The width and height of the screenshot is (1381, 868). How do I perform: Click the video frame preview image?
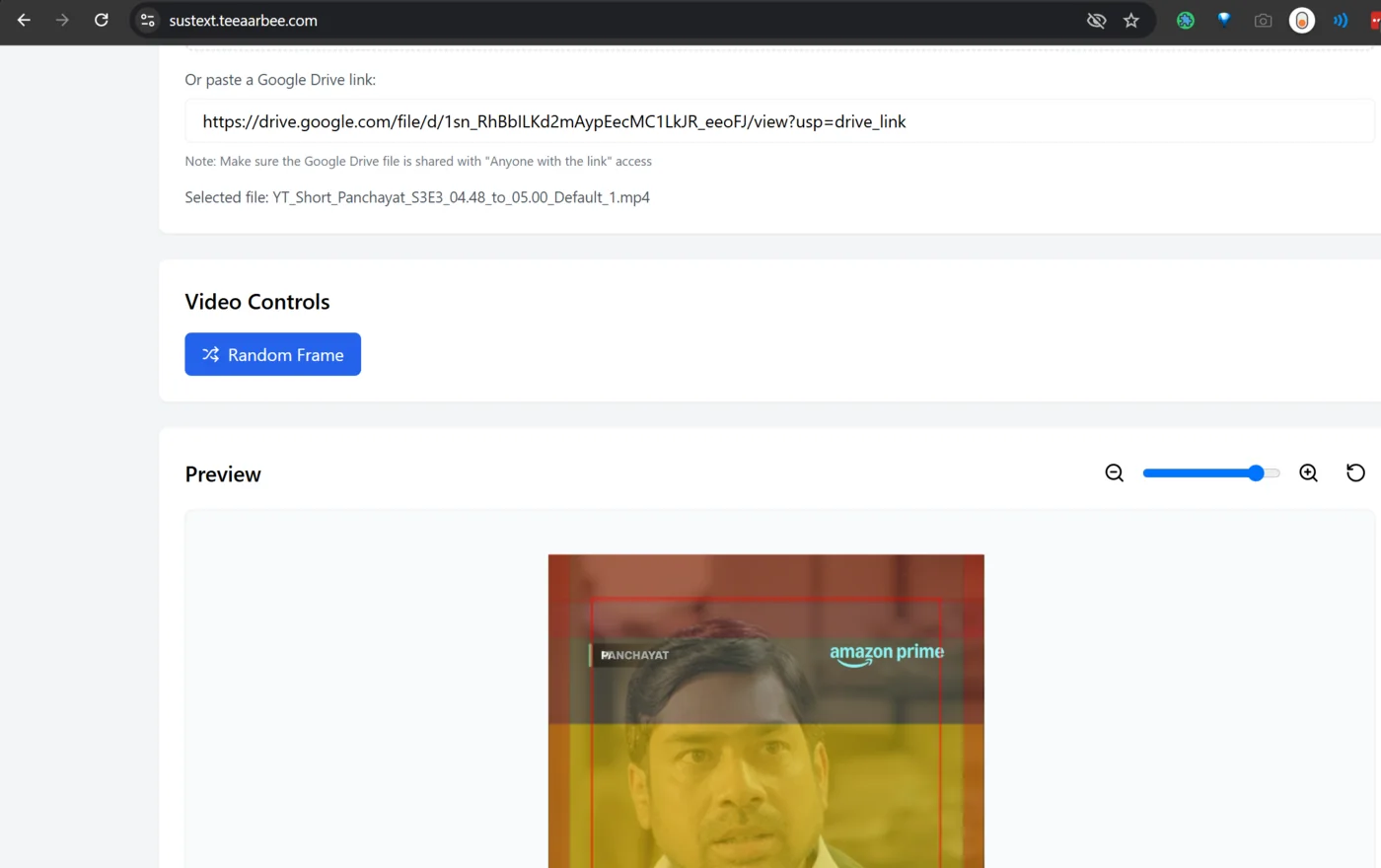(x=766, y=711)
